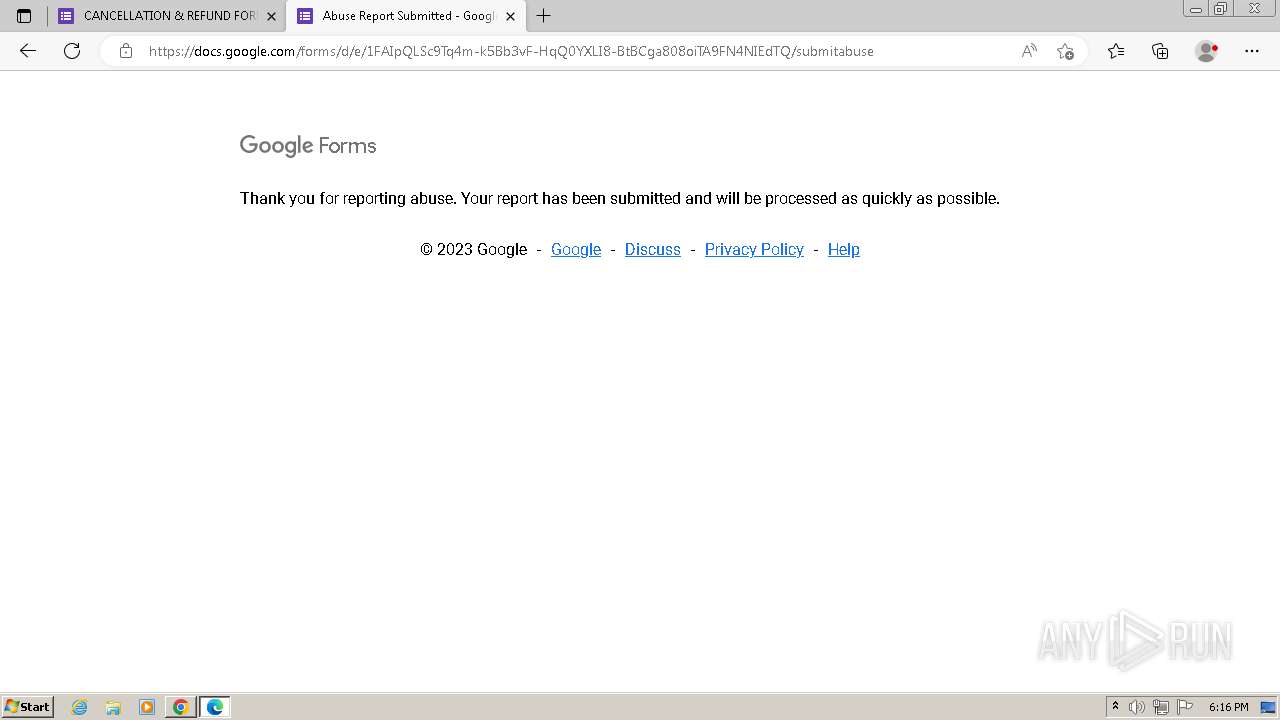View site security lock information
The image size is (1280, 720).
tap(126, 51)
